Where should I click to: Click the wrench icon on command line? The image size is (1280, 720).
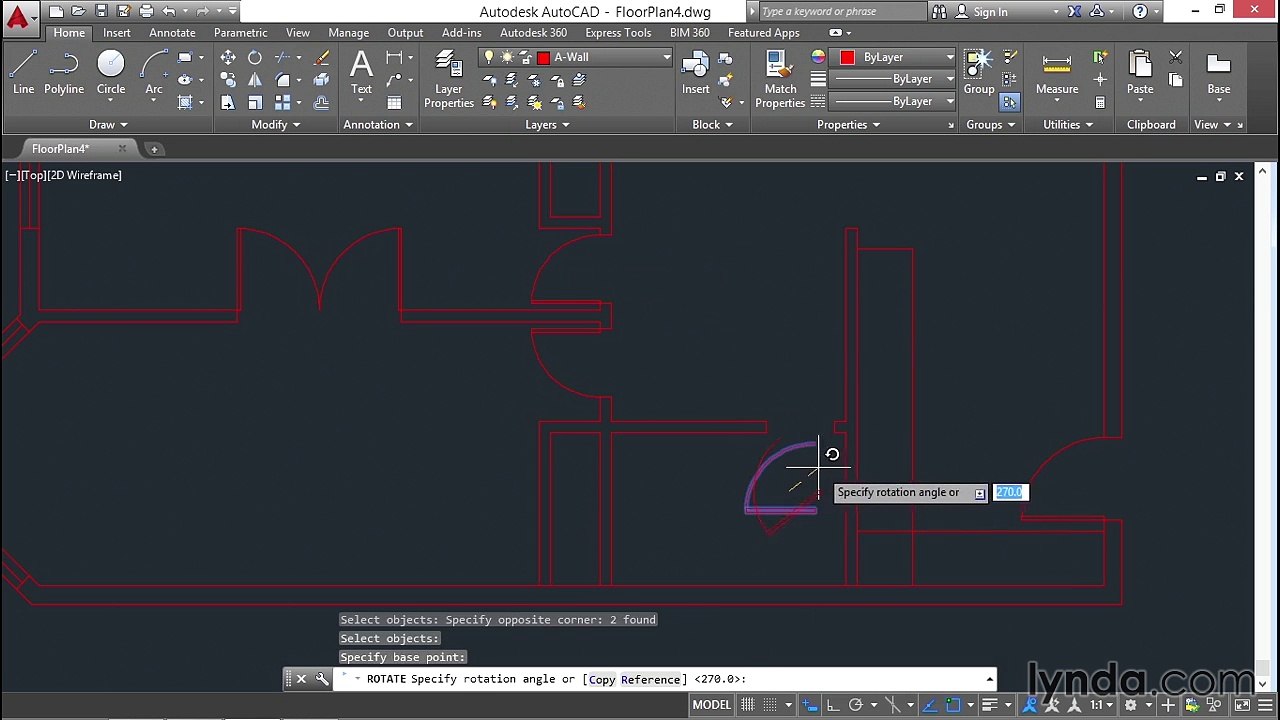pos(322,679)
